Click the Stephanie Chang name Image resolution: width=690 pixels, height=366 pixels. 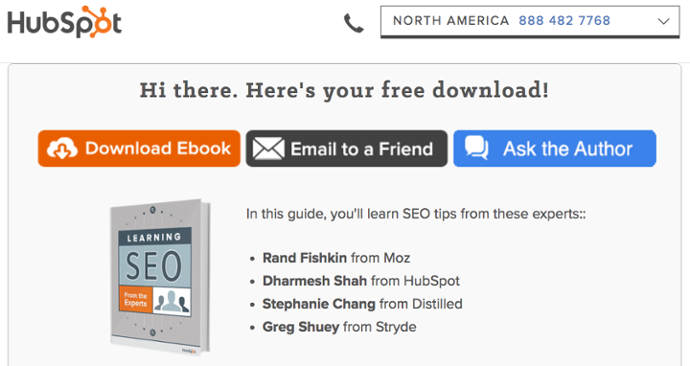pos(319,304)
